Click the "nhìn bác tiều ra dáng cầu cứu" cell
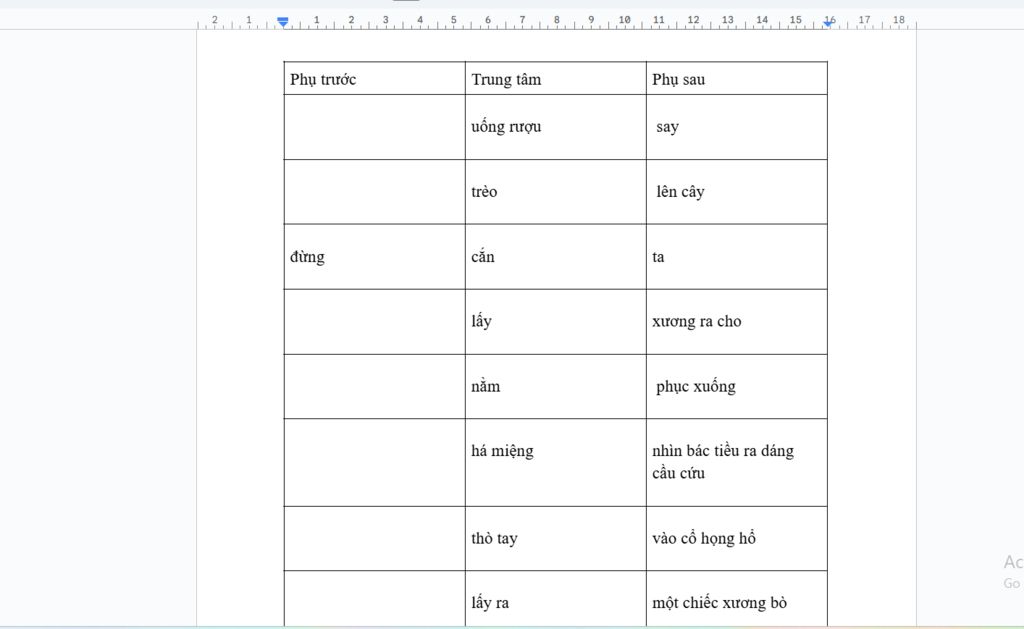Viewport: 1024px width, 629px height. (x=722, y=461)
